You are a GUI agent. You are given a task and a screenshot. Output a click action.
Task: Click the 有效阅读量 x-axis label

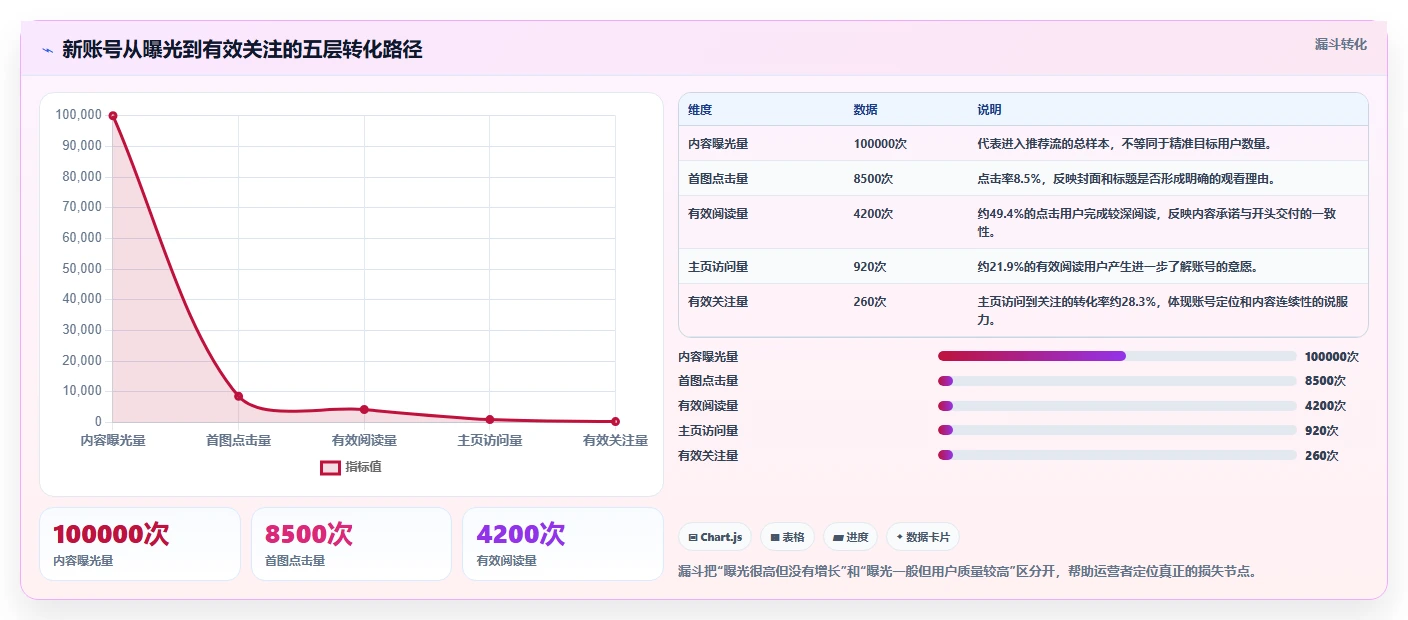(x=364, y=440)
